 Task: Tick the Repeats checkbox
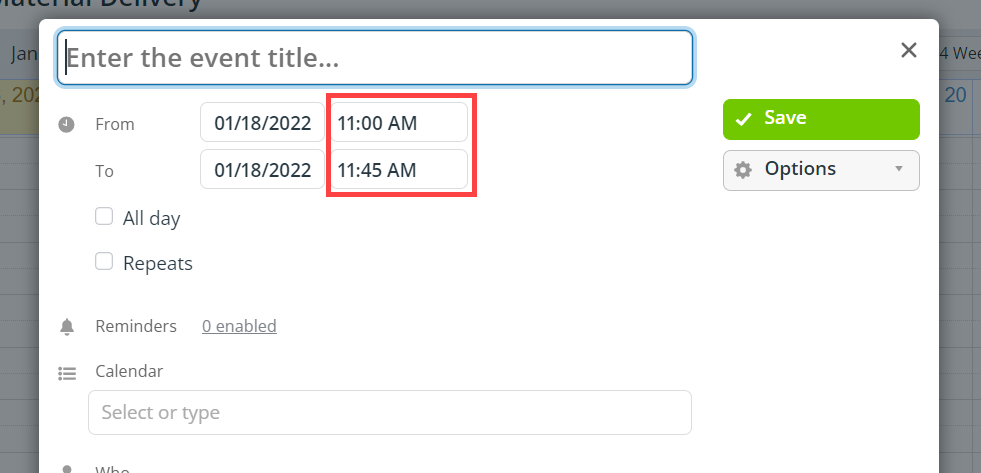click(x=104, y=261)
